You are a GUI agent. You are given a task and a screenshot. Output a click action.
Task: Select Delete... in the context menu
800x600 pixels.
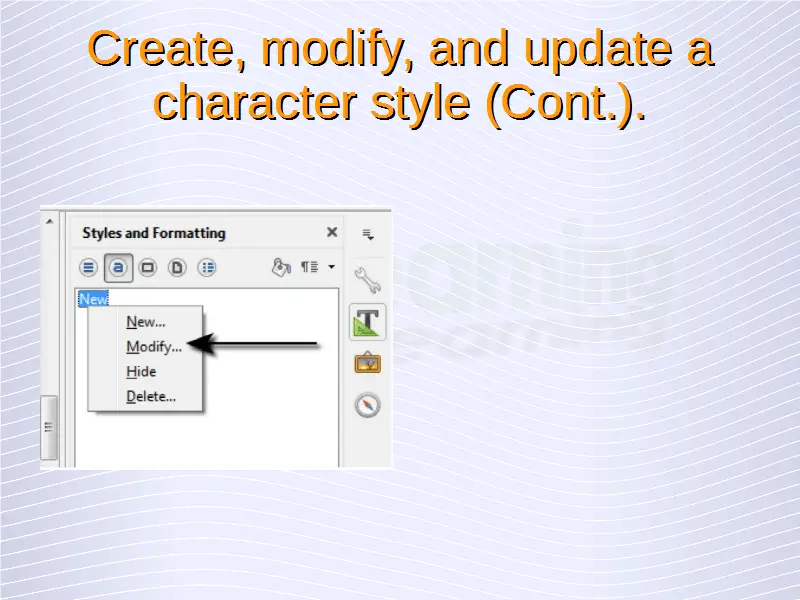[x=150, y=396]
